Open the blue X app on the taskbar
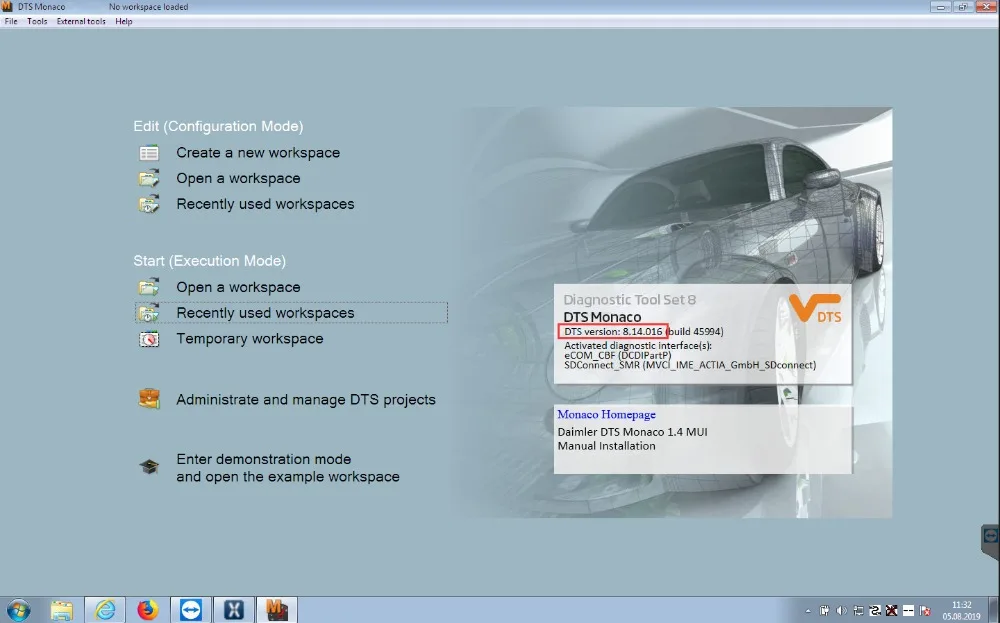 [x=234, y=610]
